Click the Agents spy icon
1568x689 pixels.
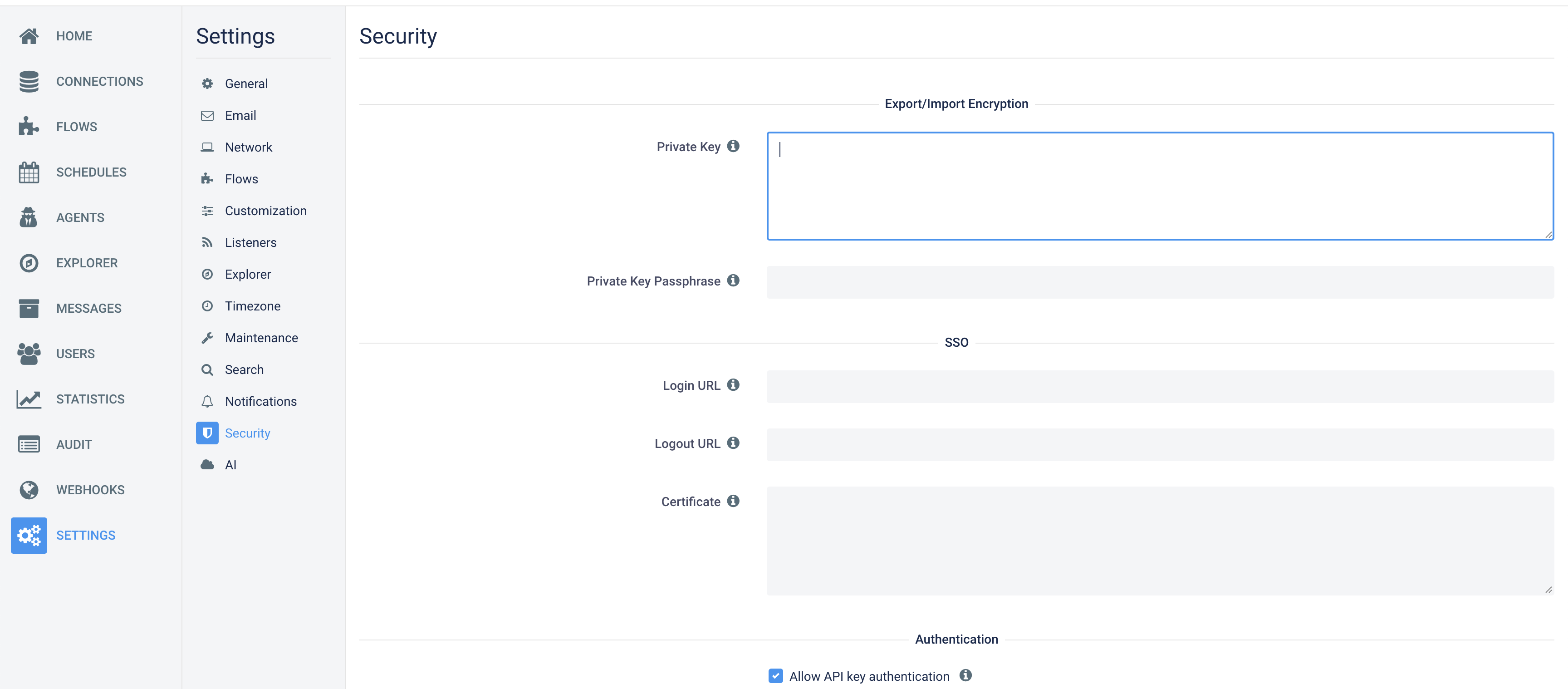click(29, 217)
